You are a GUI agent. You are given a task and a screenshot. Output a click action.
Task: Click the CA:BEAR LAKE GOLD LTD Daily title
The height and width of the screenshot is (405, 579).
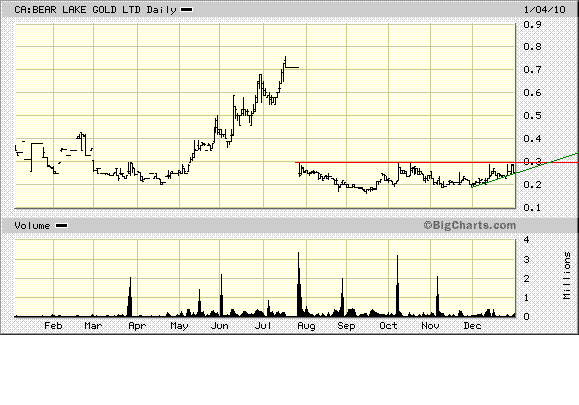coord(95,10)
